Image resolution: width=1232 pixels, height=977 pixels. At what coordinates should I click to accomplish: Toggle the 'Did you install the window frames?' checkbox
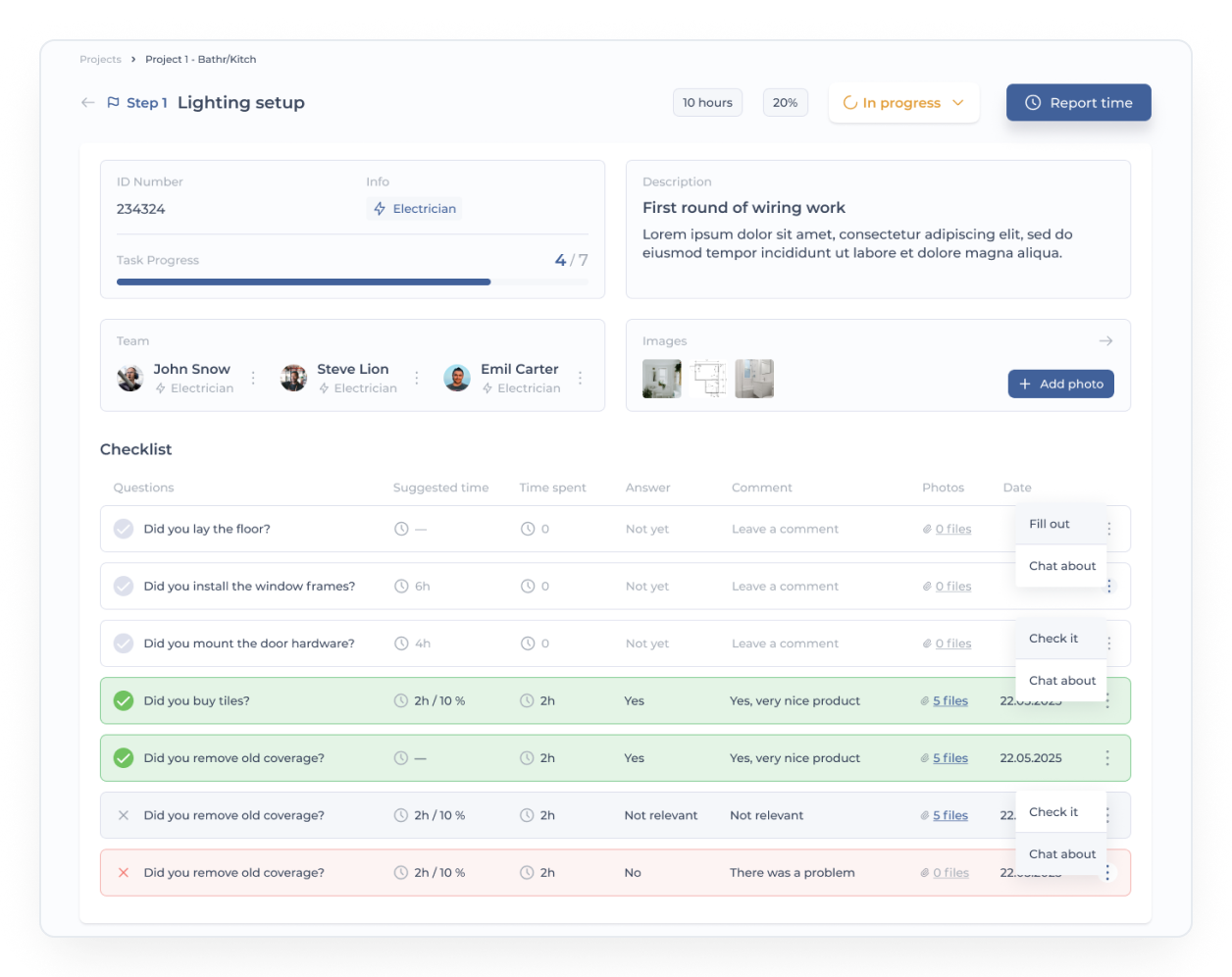(x=124, y=587)
